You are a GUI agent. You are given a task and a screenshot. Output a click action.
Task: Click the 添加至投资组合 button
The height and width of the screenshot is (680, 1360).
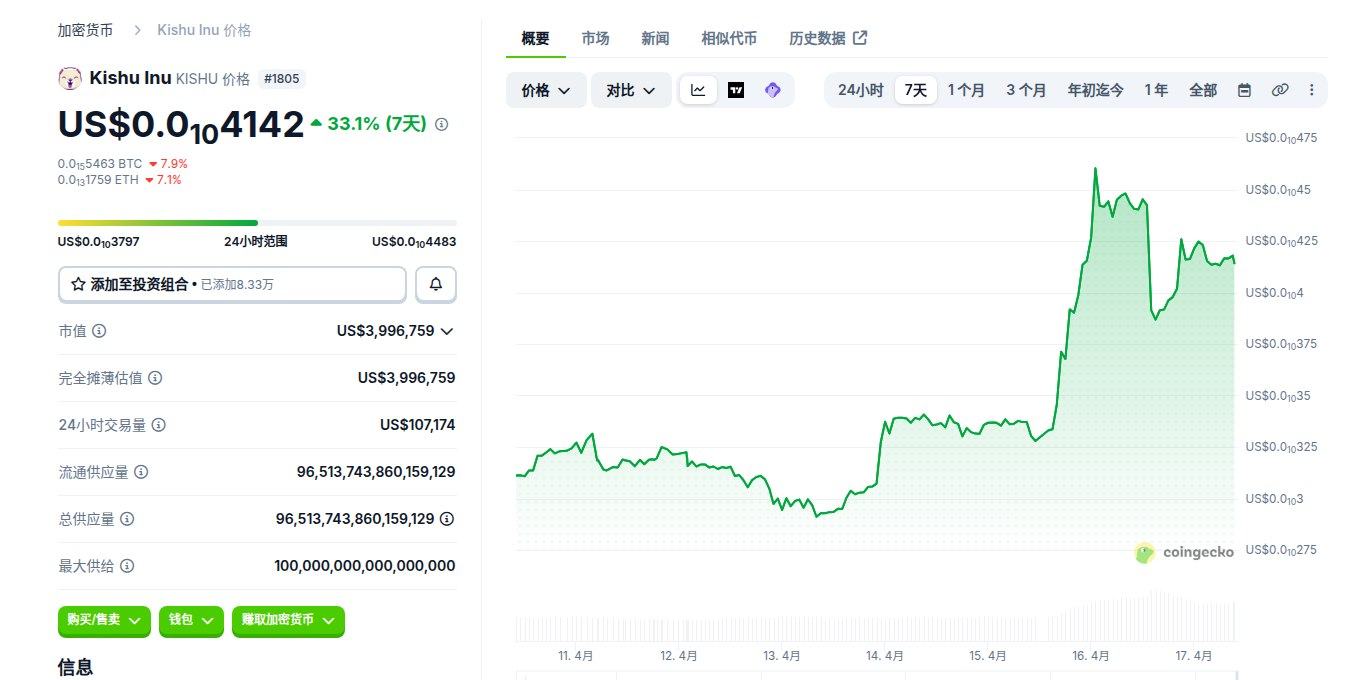[232, 284]
